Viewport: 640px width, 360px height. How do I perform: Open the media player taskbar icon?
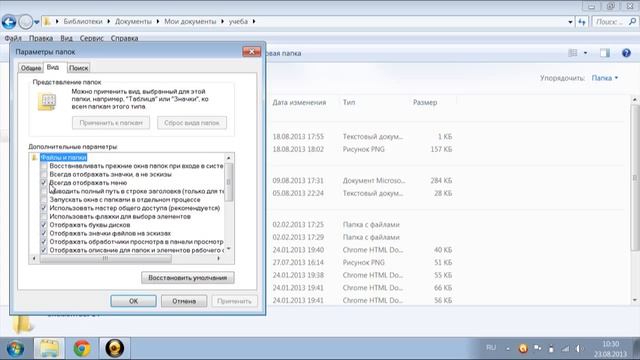click(115, 349)
